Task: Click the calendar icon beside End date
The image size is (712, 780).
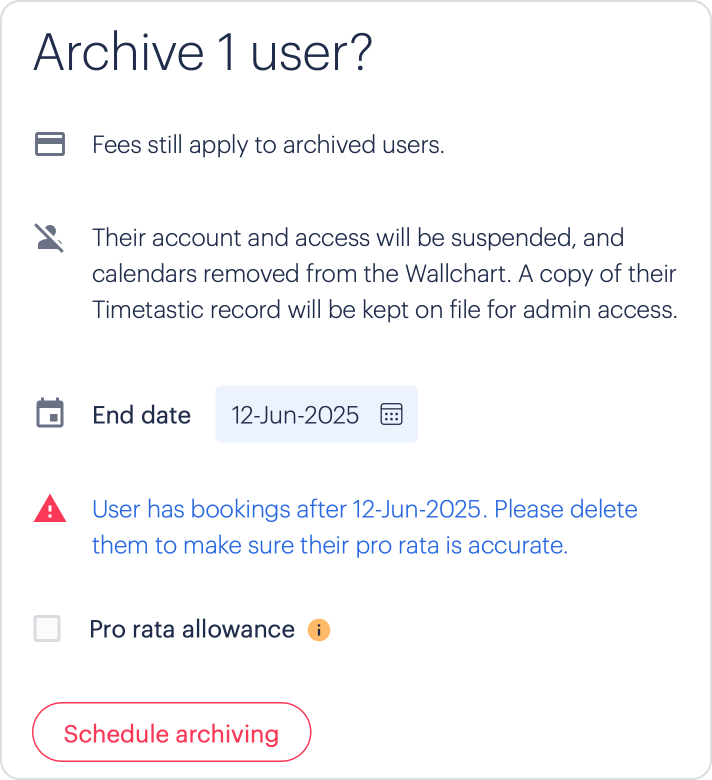Action: point(50,413)
